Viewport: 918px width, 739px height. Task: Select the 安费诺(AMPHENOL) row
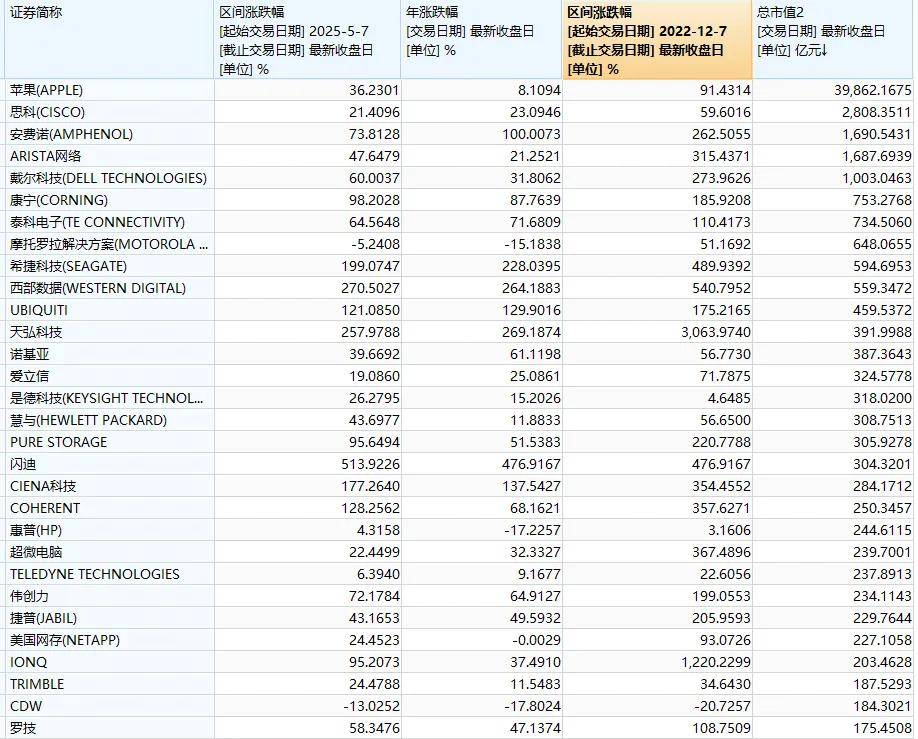pyautogui.click(x=71, y=134)
